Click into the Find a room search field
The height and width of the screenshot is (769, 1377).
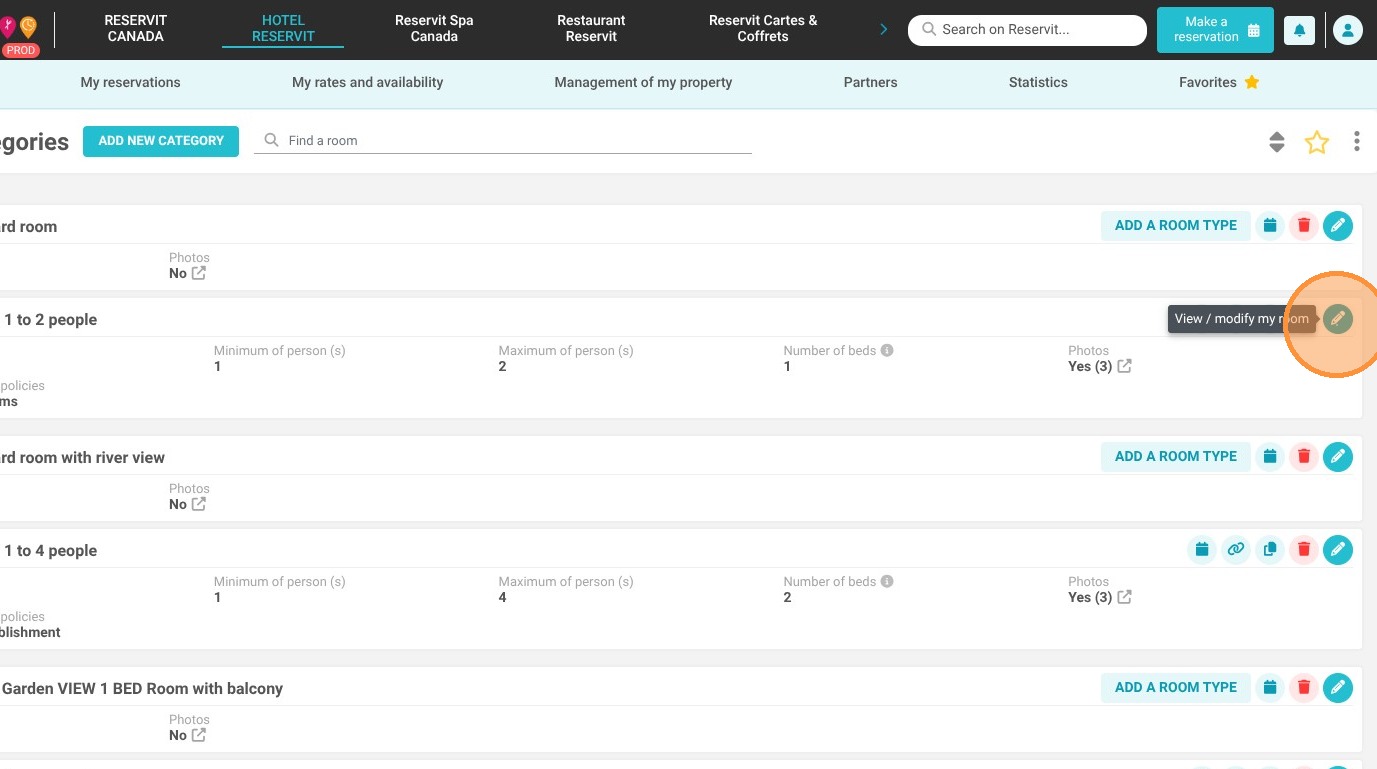coord(503,141)
